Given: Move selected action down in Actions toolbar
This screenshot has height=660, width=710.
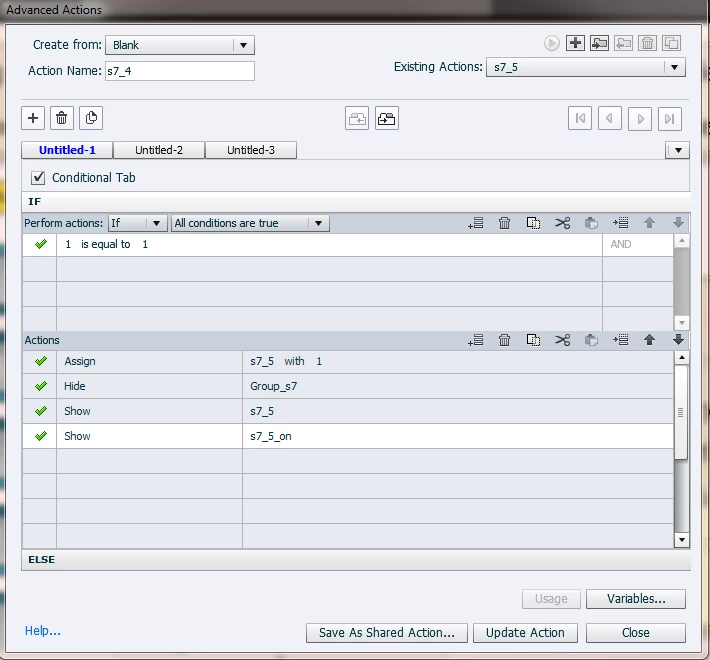Looking at the screenshot, I should coord(678,340).
